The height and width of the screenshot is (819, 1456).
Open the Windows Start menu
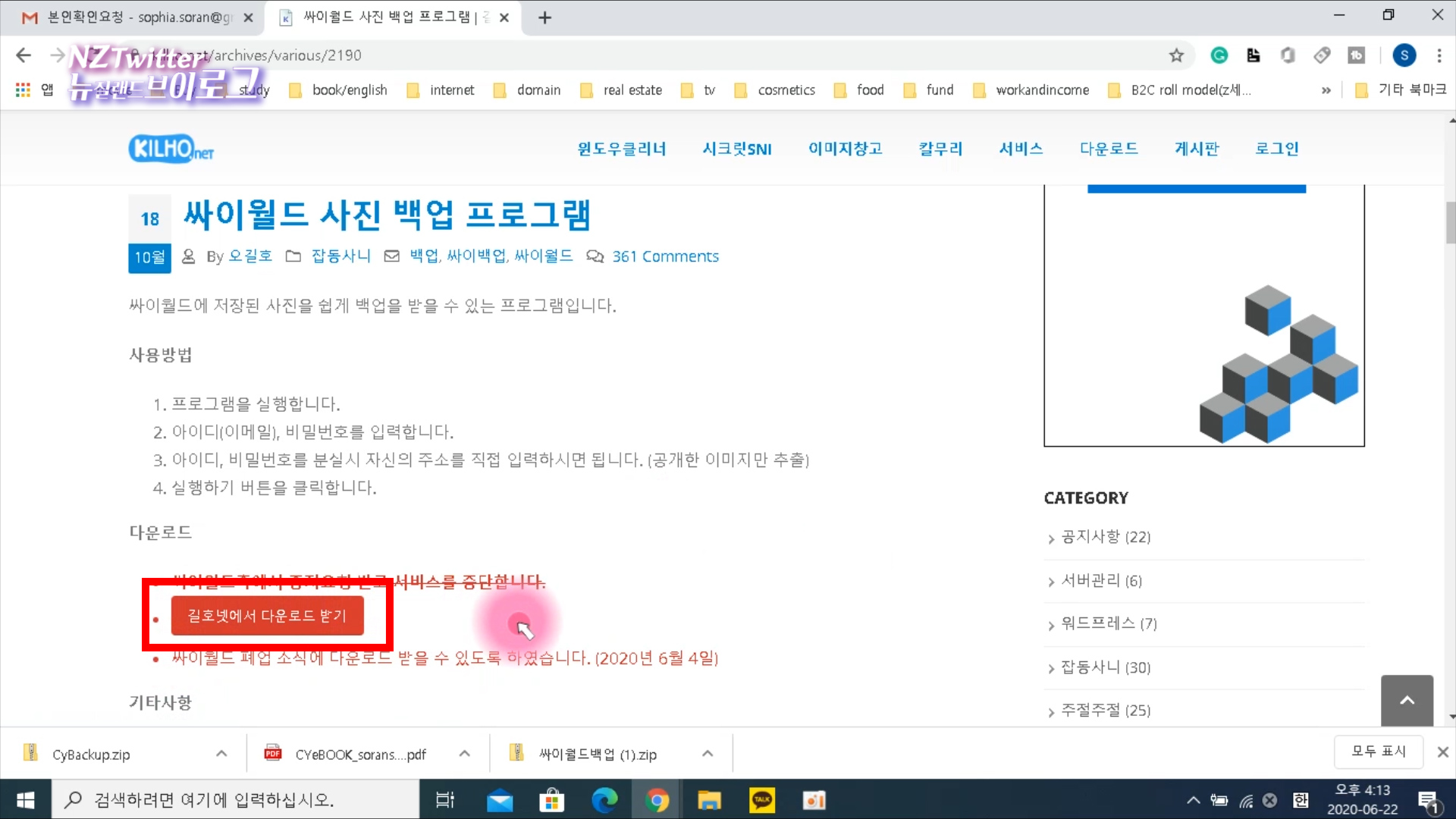pos(25,800)
